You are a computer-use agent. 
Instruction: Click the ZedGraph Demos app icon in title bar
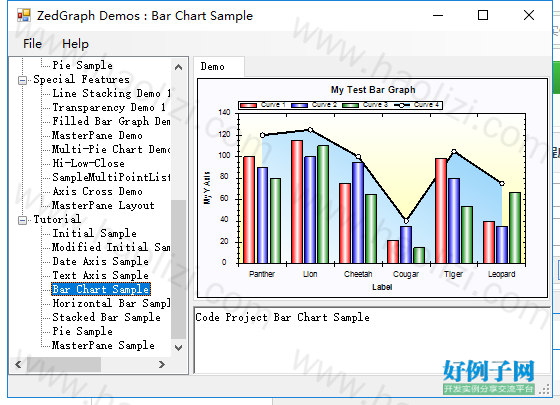tap(24, 15)
